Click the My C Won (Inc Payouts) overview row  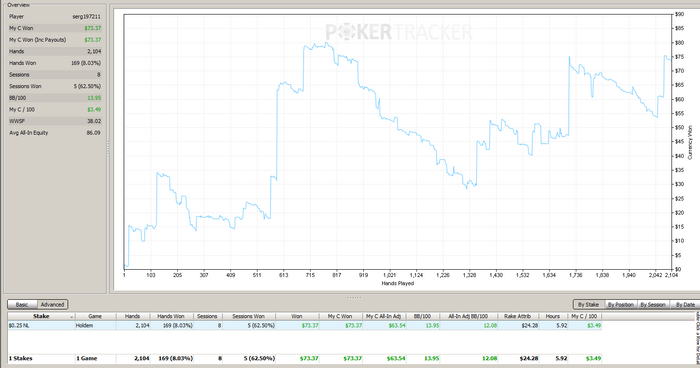pos(55,40)
